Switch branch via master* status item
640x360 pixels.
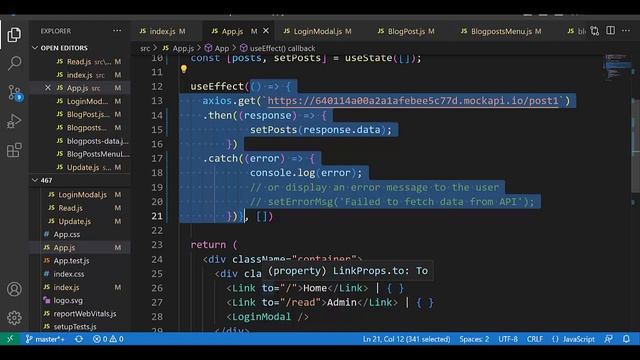(45, 339)
